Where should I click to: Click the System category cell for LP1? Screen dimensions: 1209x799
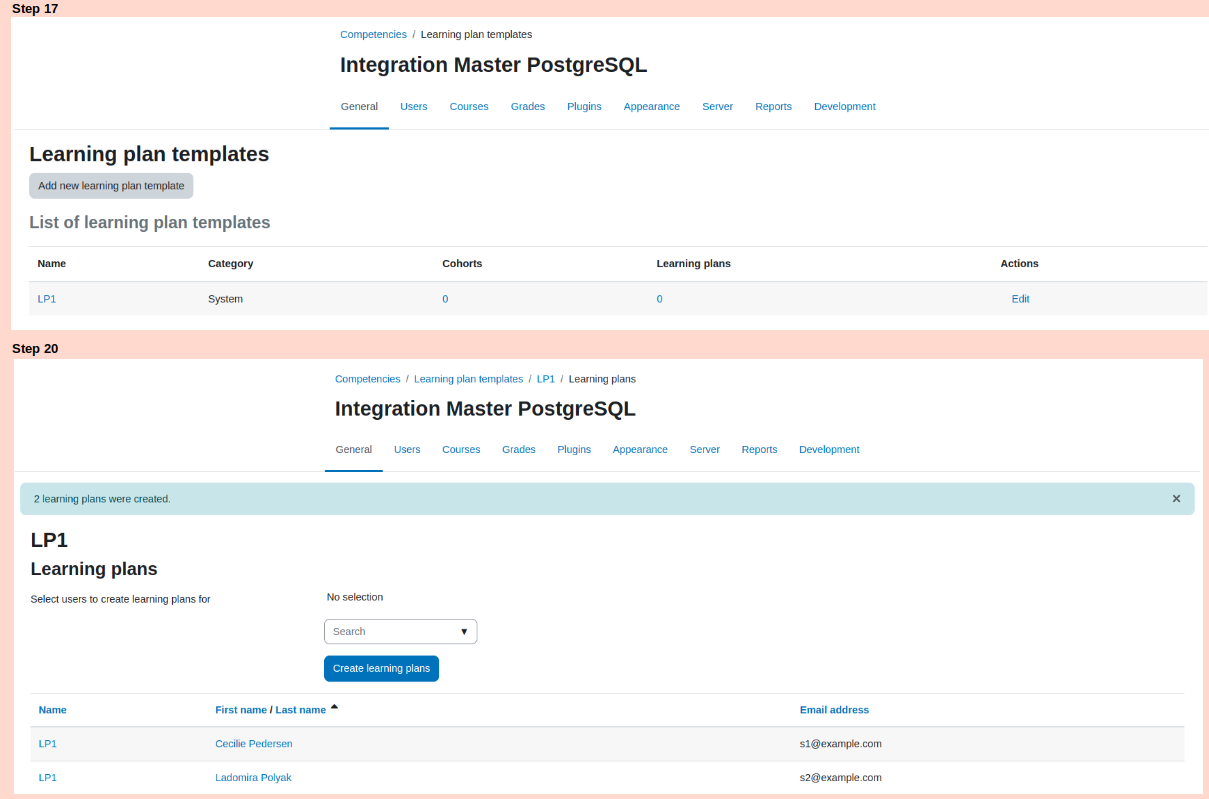coord(225,299)
